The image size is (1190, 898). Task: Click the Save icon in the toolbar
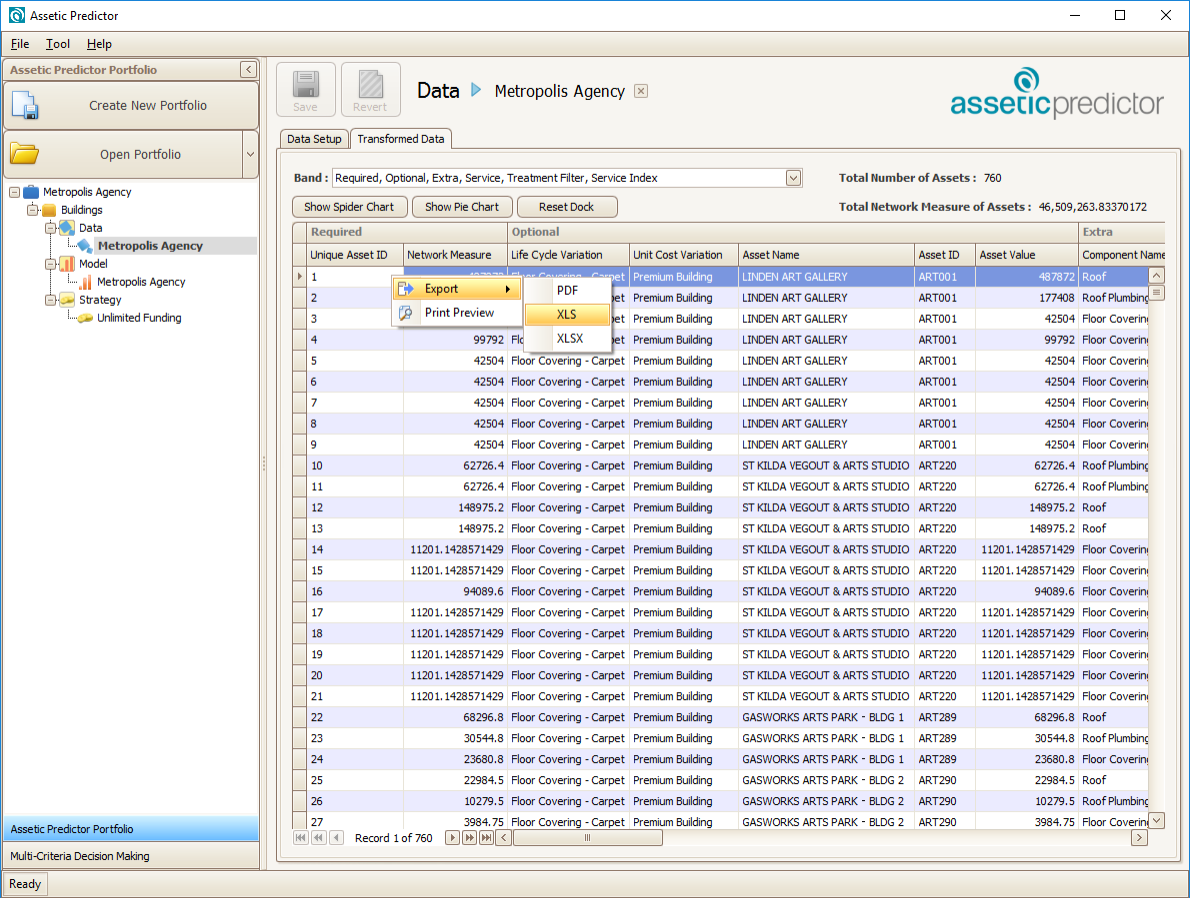[x=305, y=88]
